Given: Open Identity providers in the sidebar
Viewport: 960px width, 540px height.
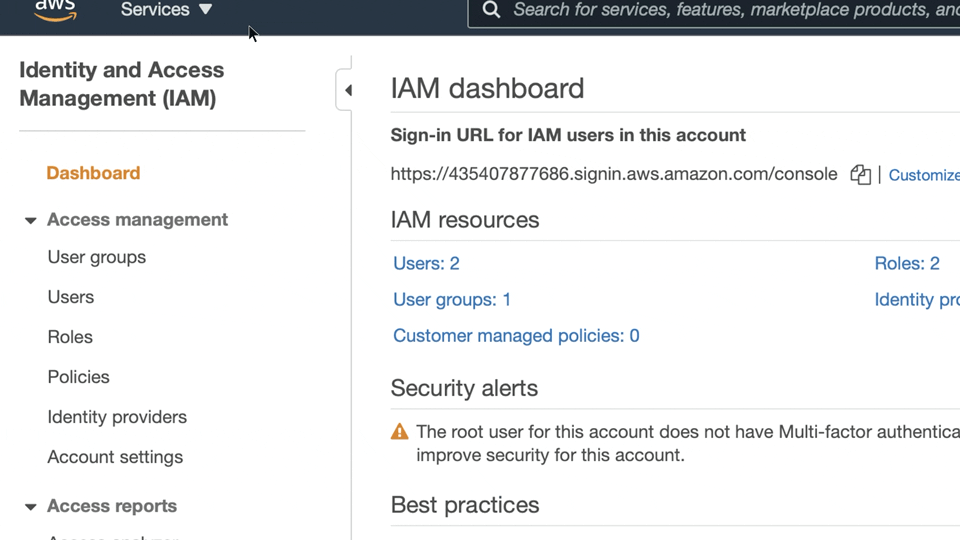Looking at the screenshot, I should [117, 417].
